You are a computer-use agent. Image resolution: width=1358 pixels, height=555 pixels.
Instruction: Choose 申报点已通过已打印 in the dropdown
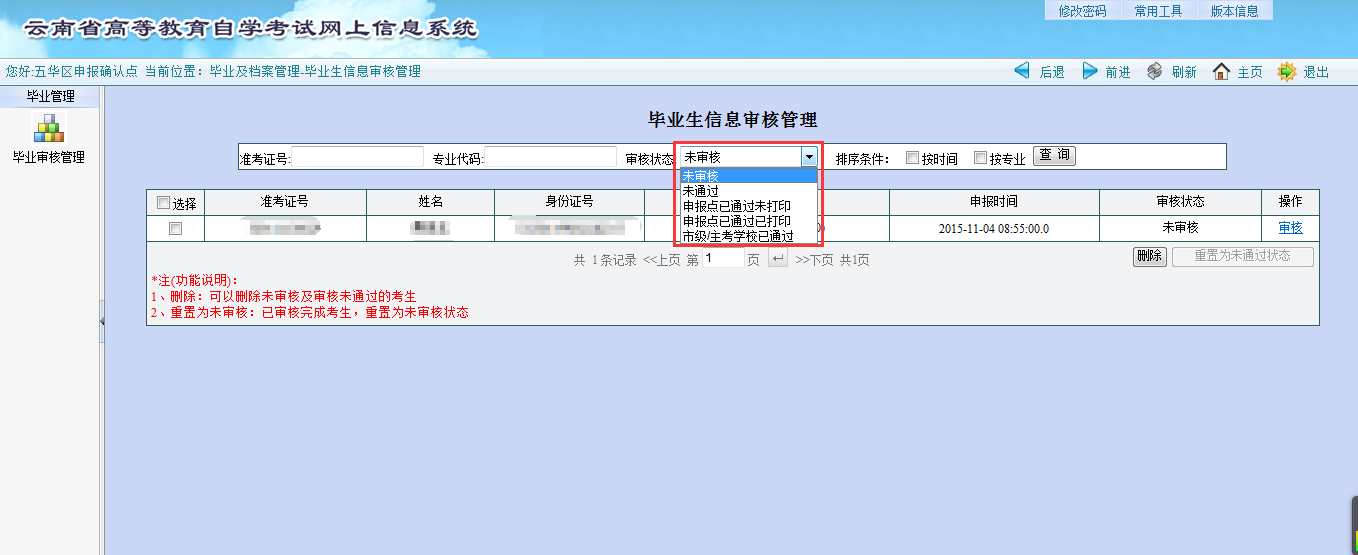(x=736, y=221)
